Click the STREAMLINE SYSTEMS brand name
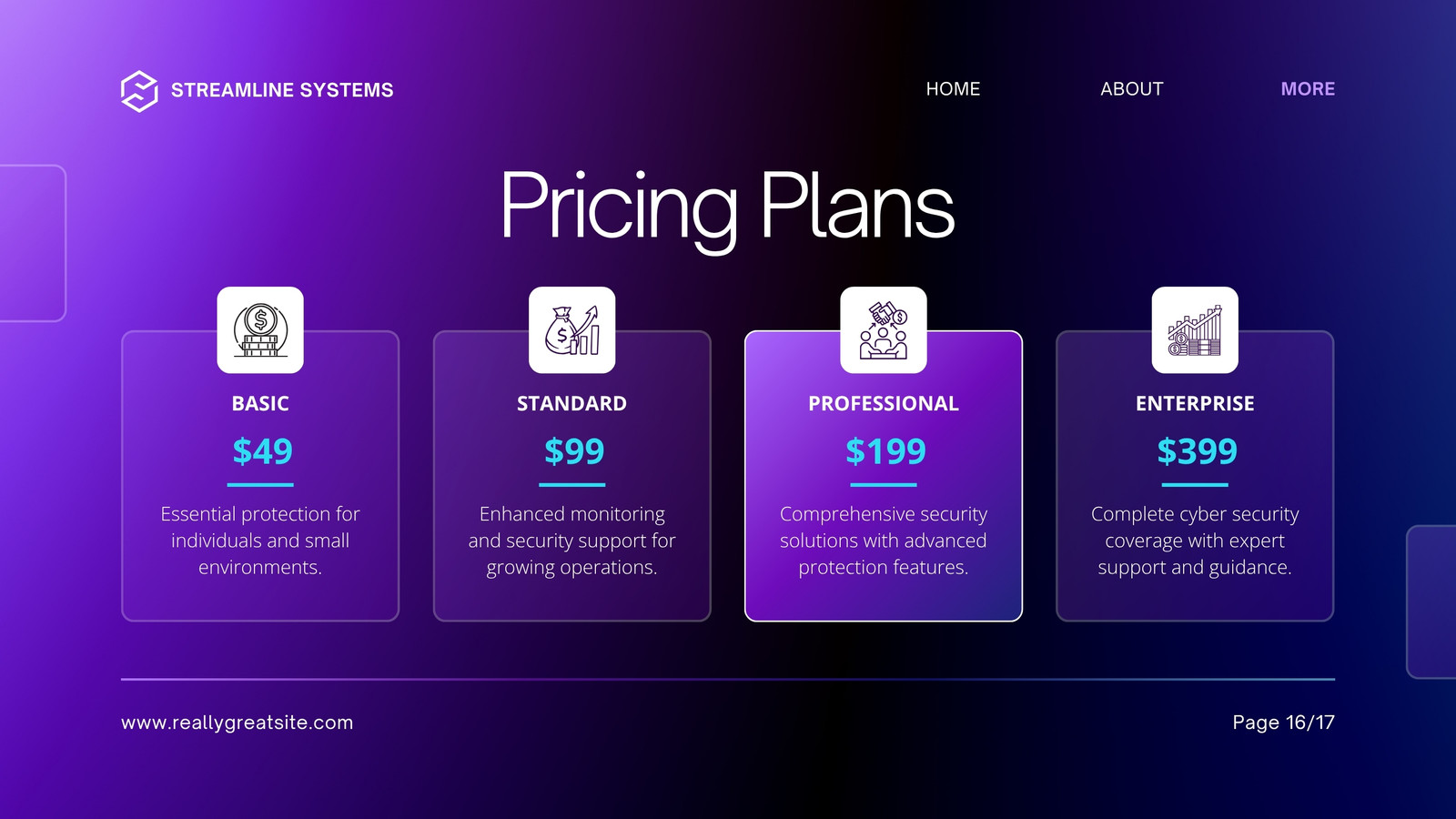Screen dimensions: 1456x819 tap(282, 90)
